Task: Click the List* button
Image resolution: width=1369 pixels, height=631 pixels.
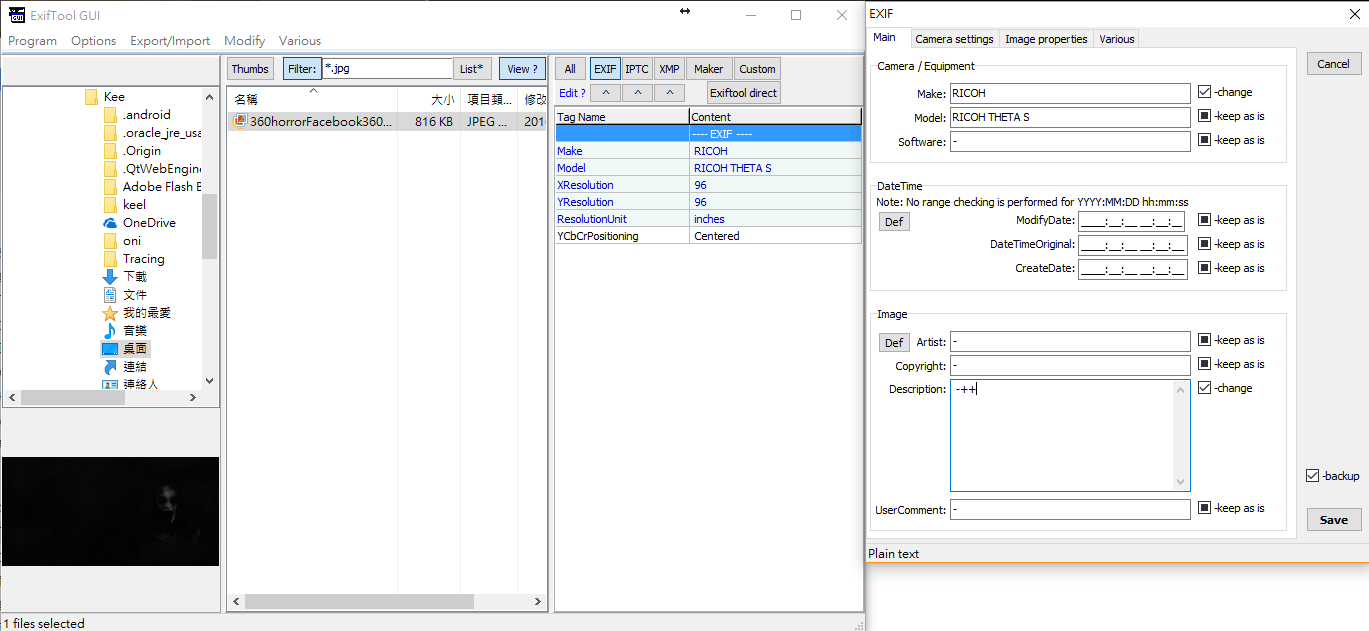Action: click(x=472, y=69)
